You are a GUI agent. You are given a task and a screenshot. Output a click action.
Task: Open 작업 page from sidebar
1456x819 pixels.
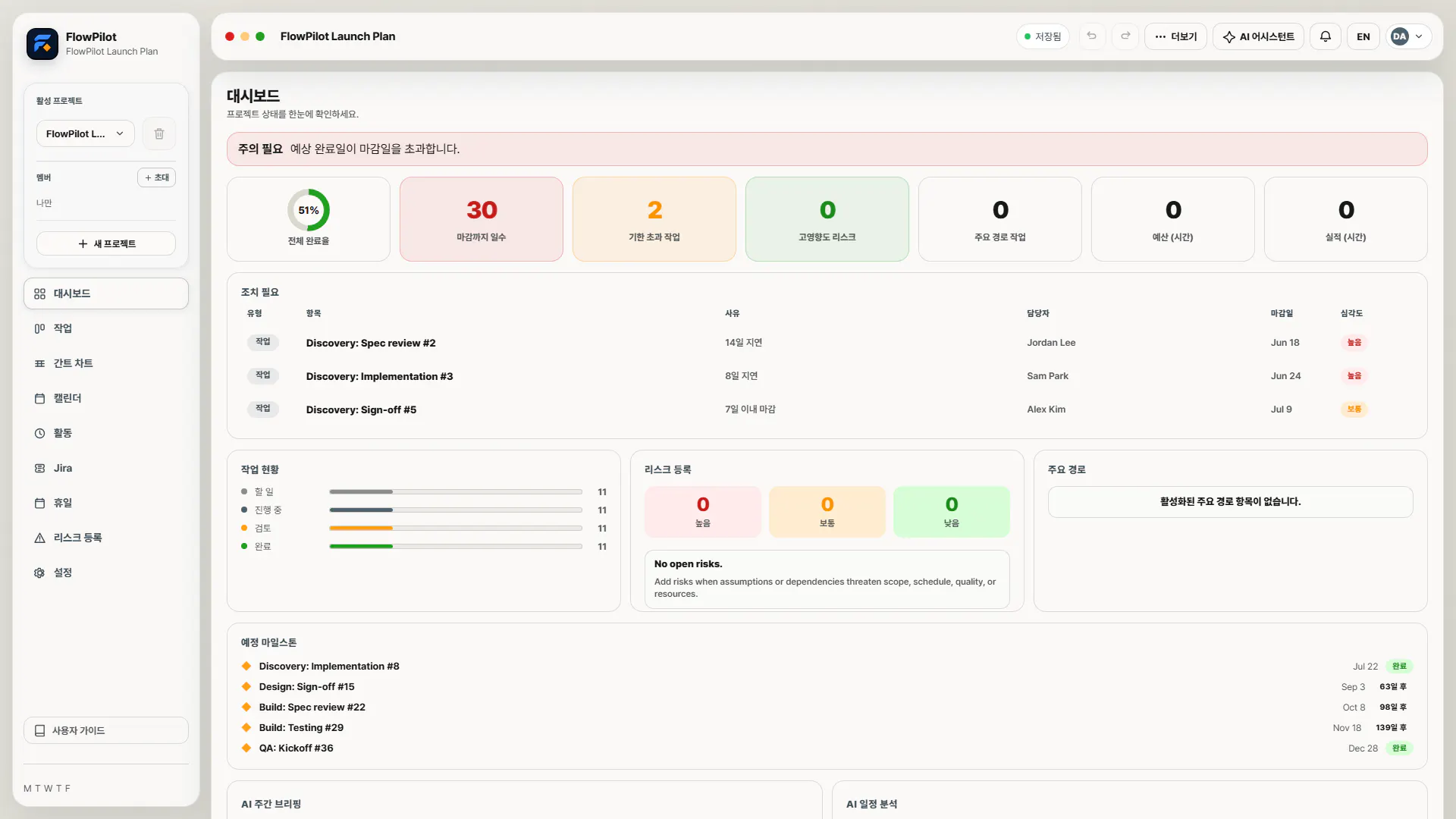[x=106, y=328]
